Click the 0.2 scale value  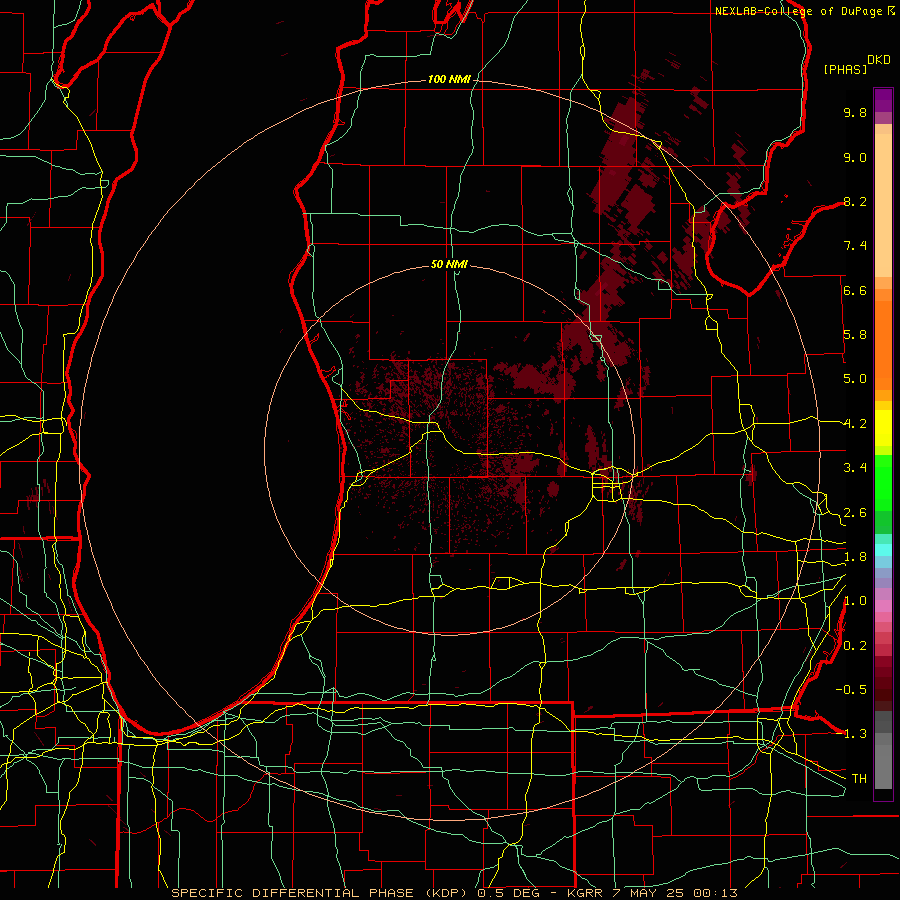[855, 646]
